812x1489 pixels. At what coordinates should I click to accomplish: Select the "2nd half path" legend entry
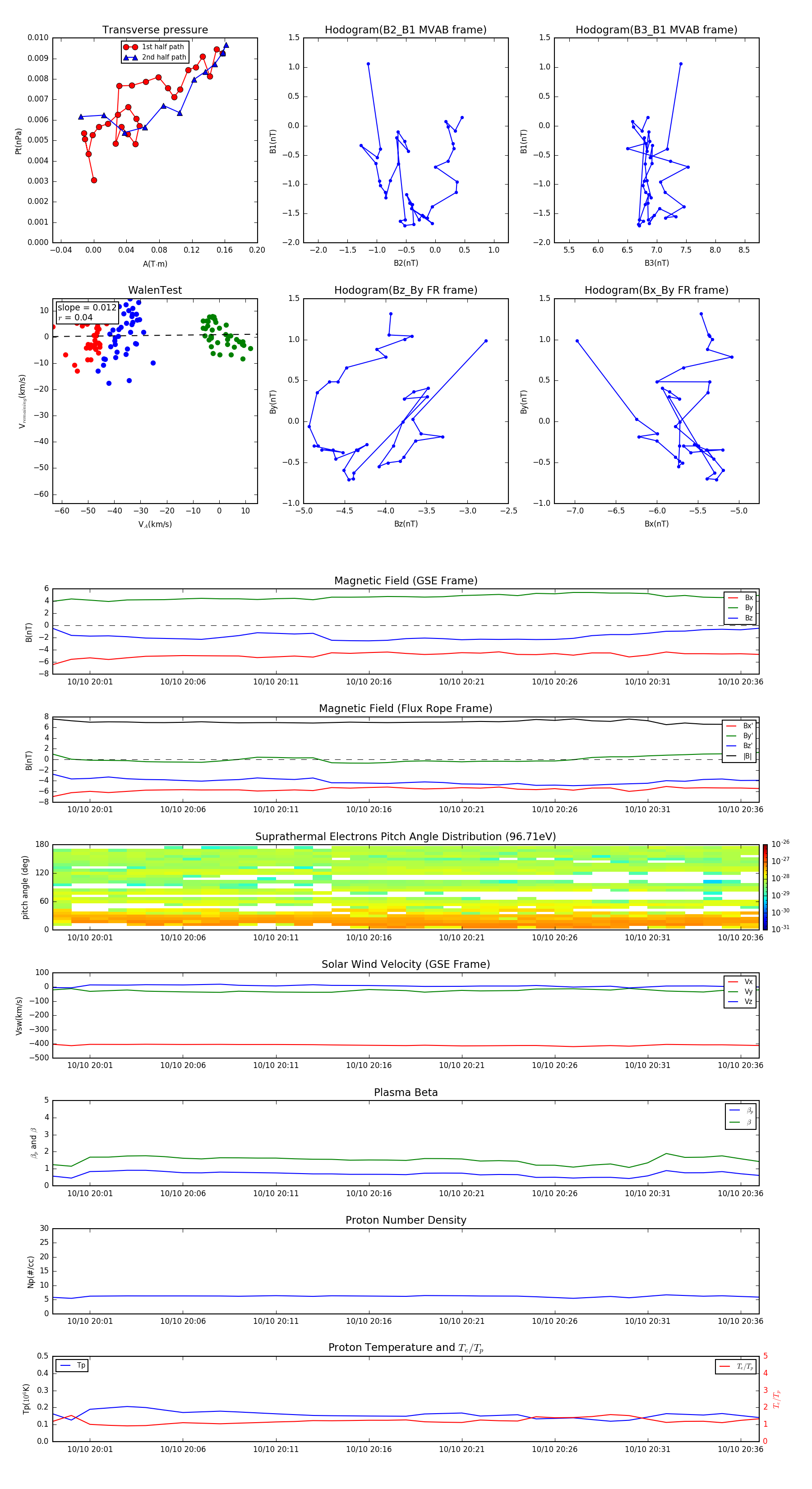[155, 57]
